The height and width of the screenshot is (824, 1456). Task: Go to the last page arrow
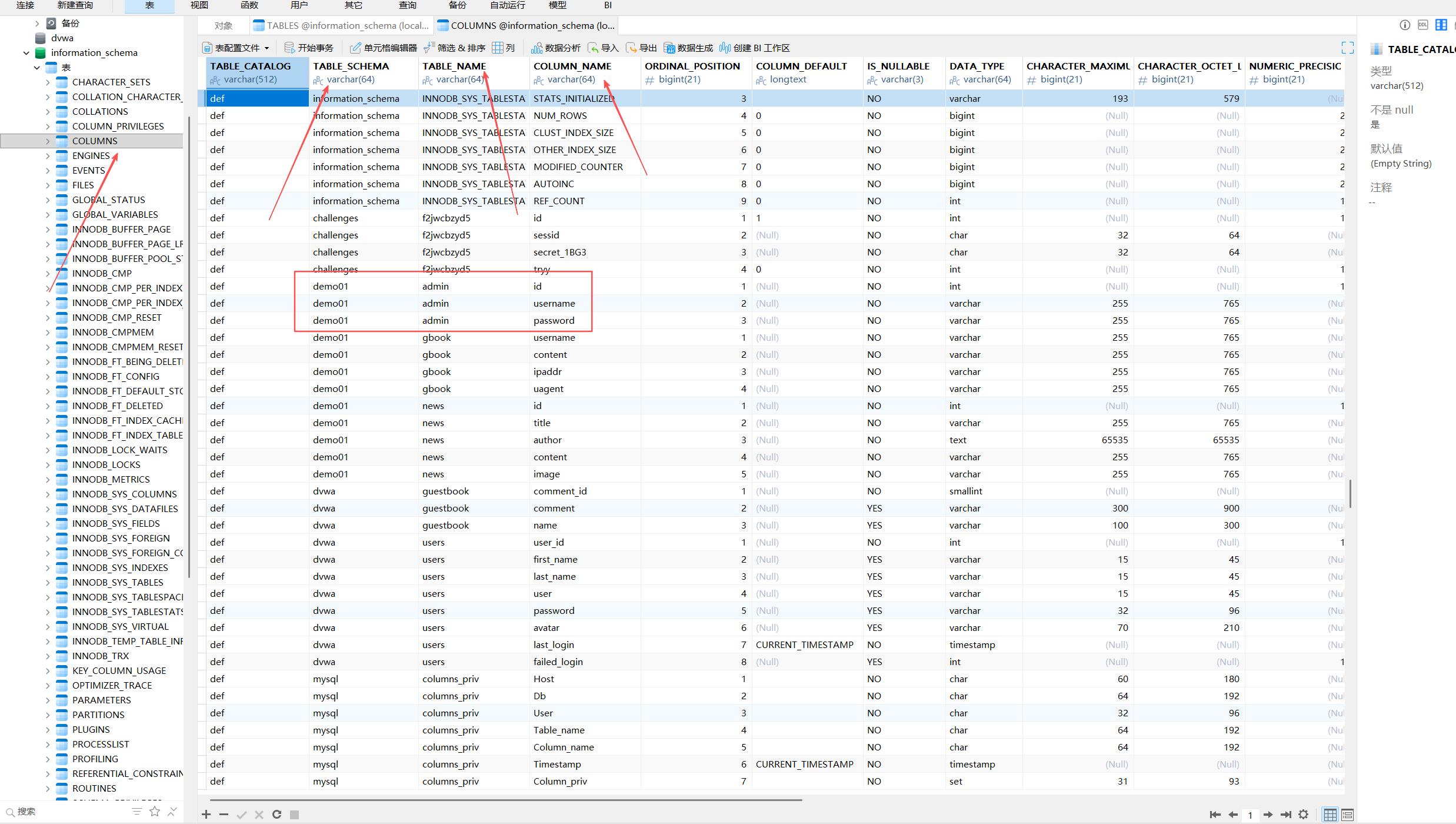click(x=1286, y=815)
